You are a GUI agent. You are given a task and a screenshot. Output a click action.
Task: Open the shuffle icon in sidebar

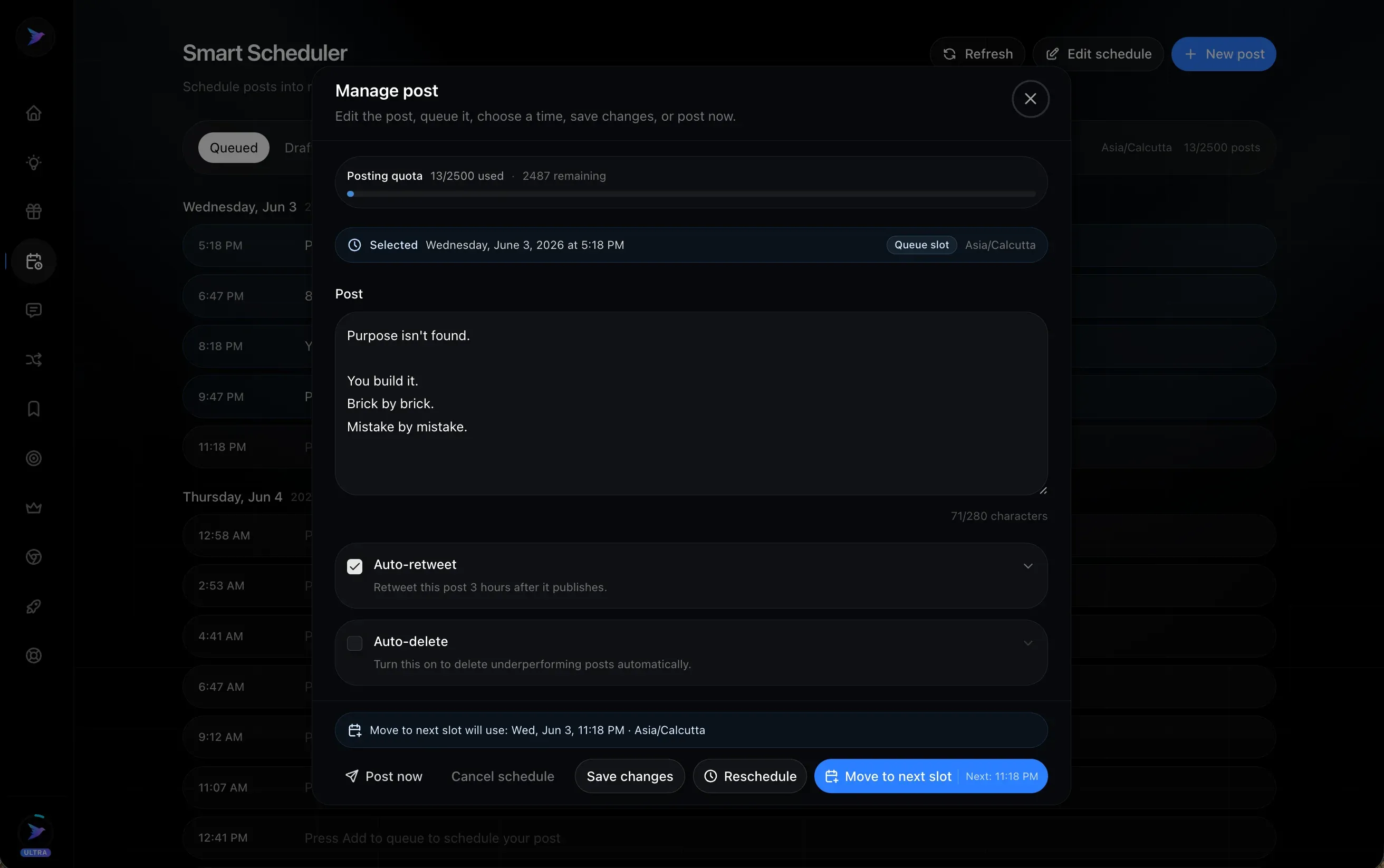[x=34, y=360]
